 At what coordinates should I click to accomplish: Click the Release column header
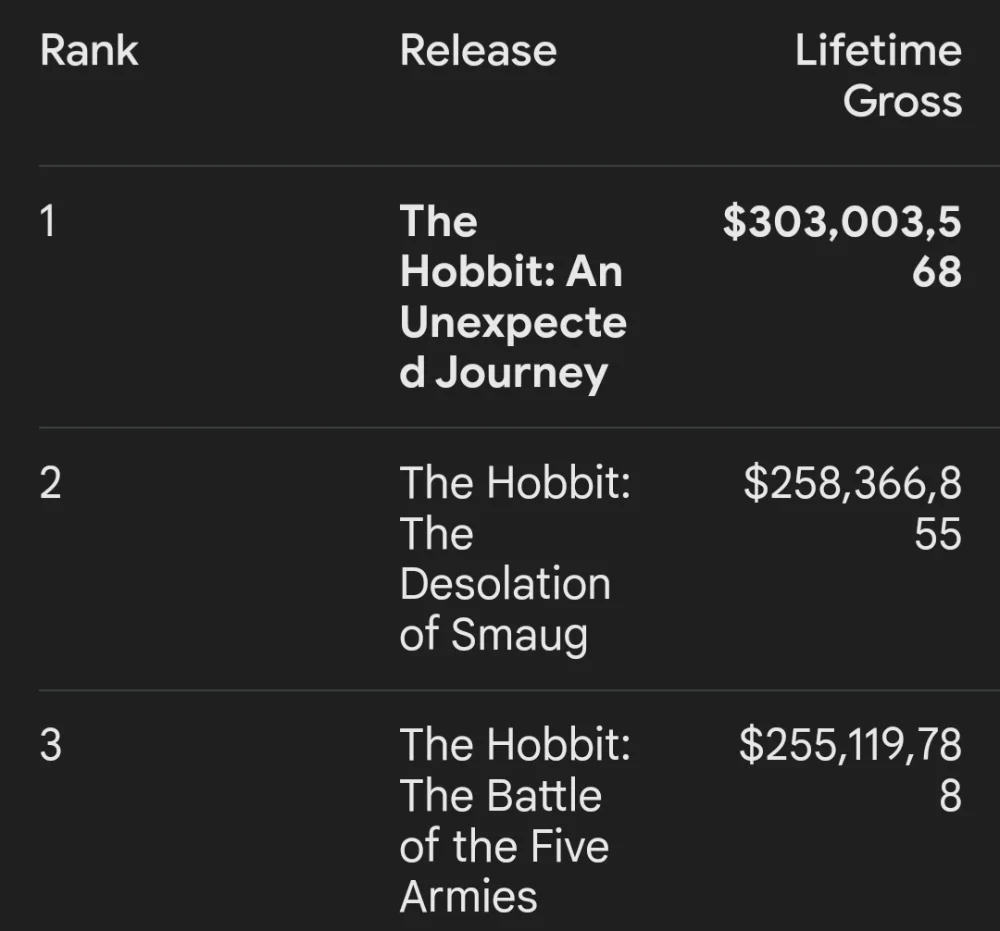478,50
